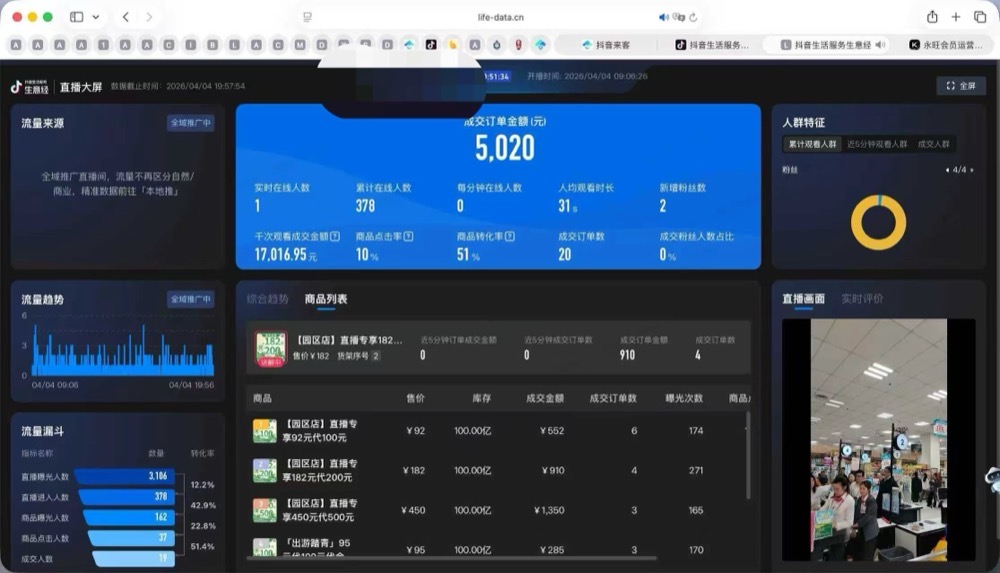Open the red bookmark icon
Image resolution: width=1000 pixels, height=573 pixels.
(518, 45)
